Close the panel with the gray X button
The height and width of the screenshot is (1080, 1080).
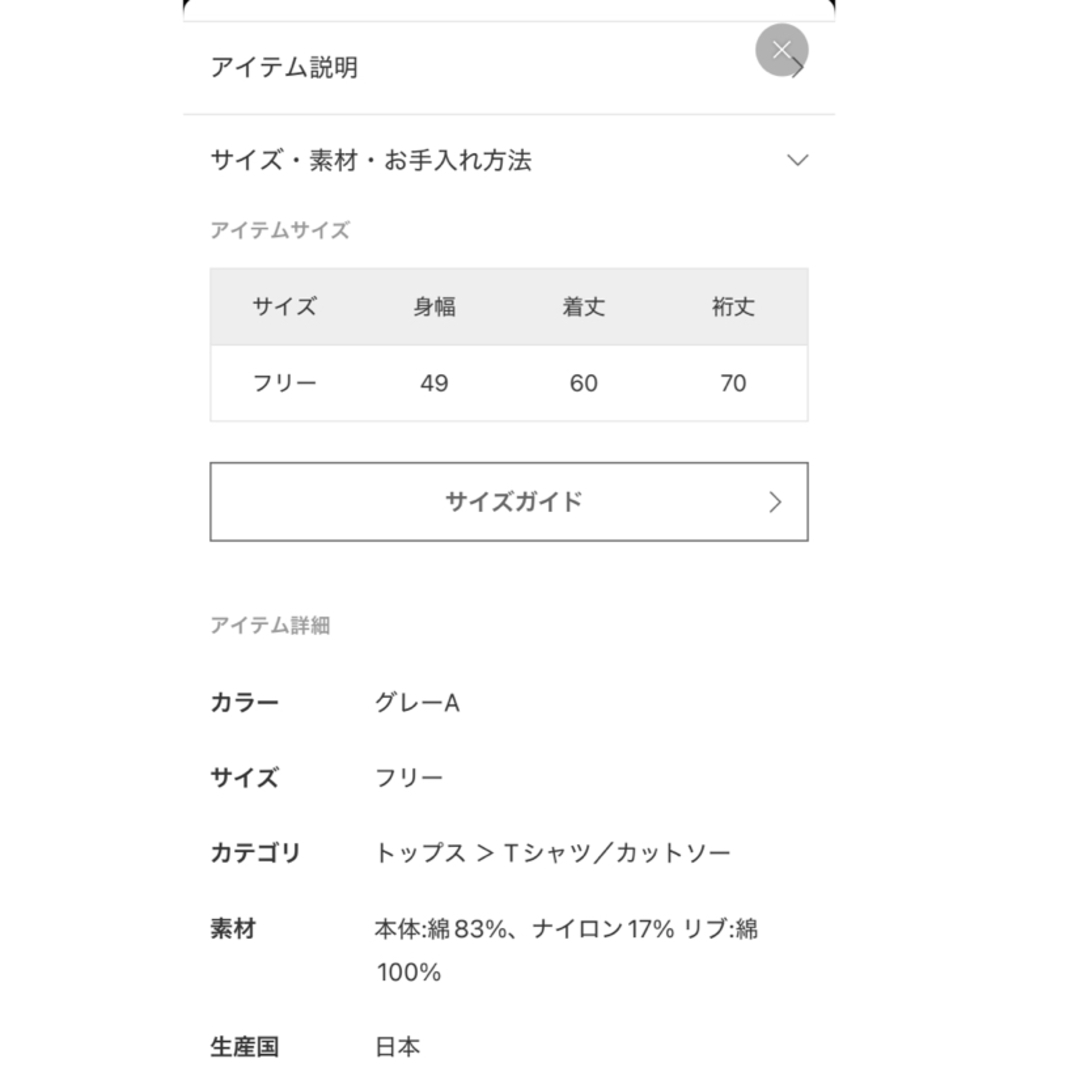click(781, 50)
